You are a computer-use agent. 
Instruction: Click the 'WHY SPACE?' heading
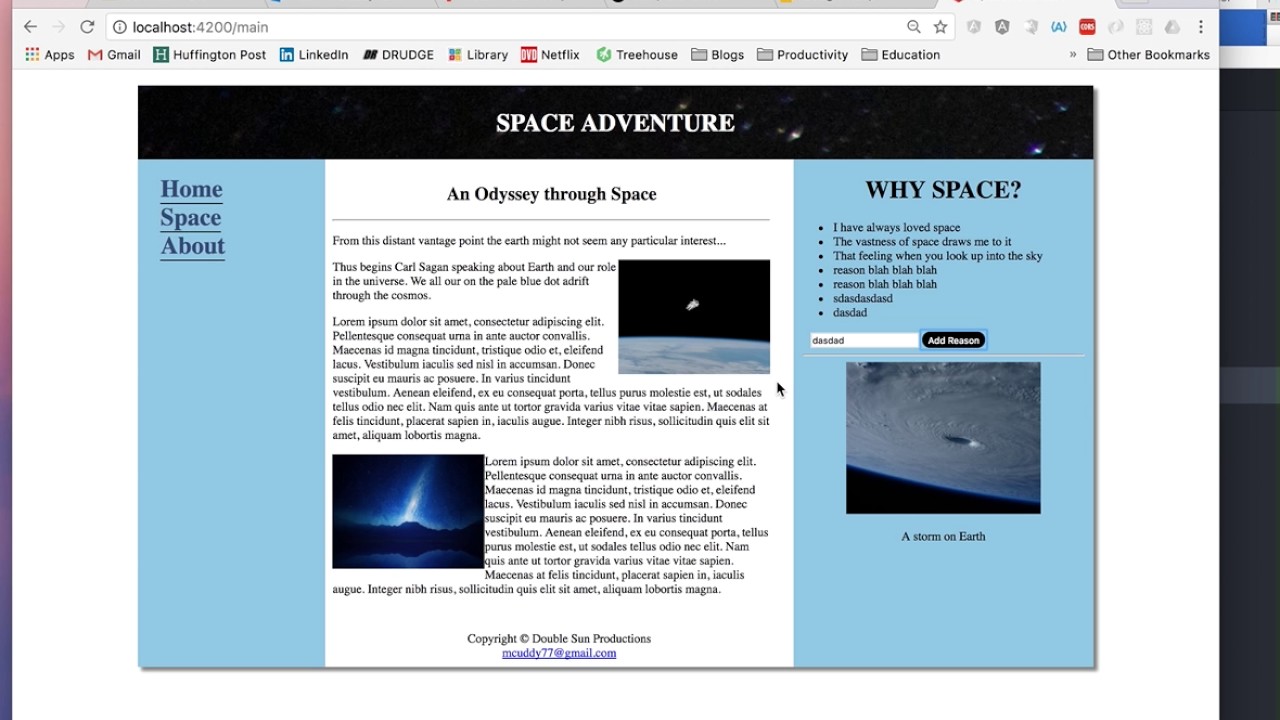click(x=943, y=190)
